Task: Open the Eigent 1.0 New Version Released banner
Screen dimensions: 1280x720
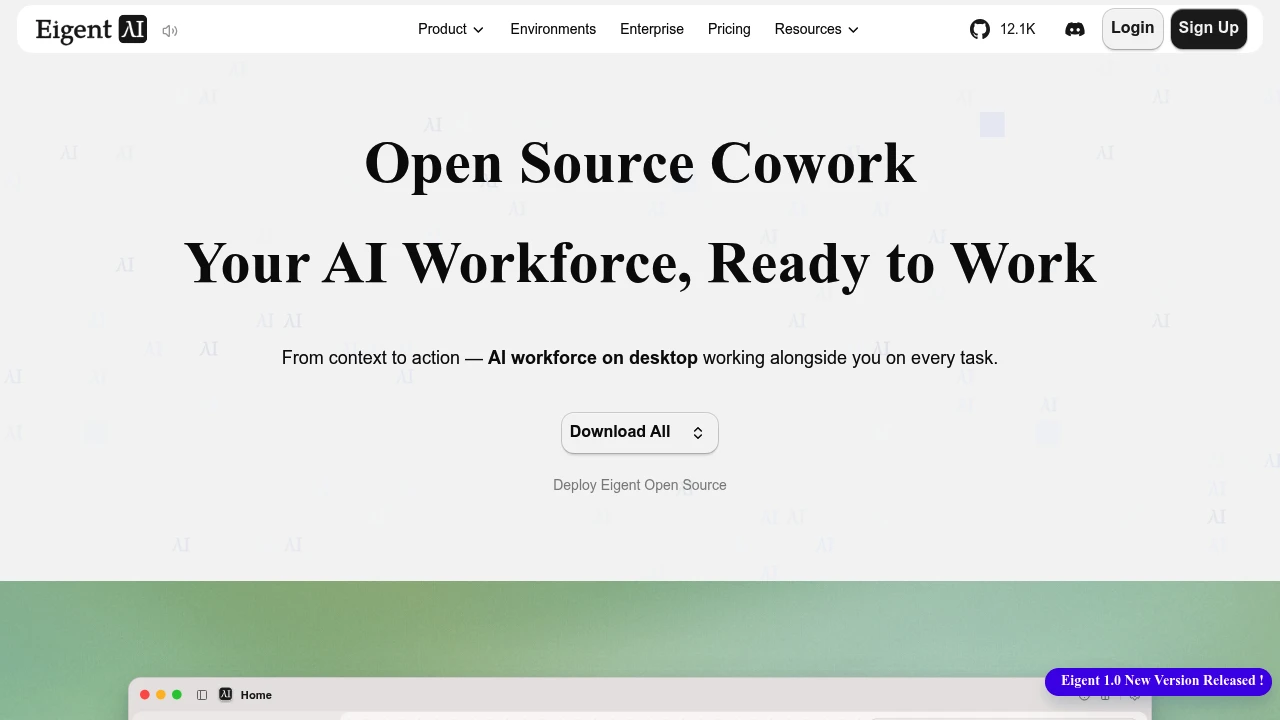Action: click(x=1158, y=681)
